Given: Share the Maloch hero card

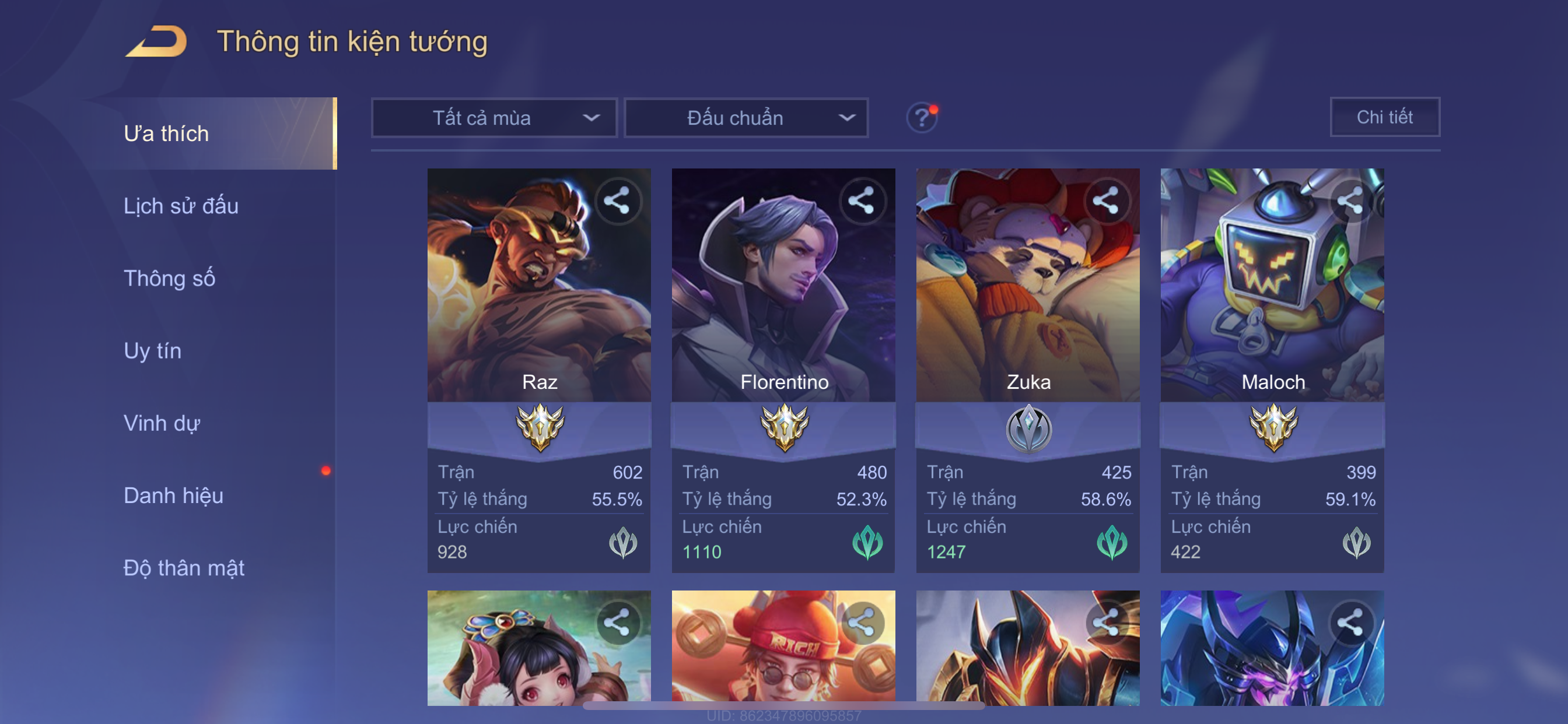Looking at the screenshot, I should 1350,201.
